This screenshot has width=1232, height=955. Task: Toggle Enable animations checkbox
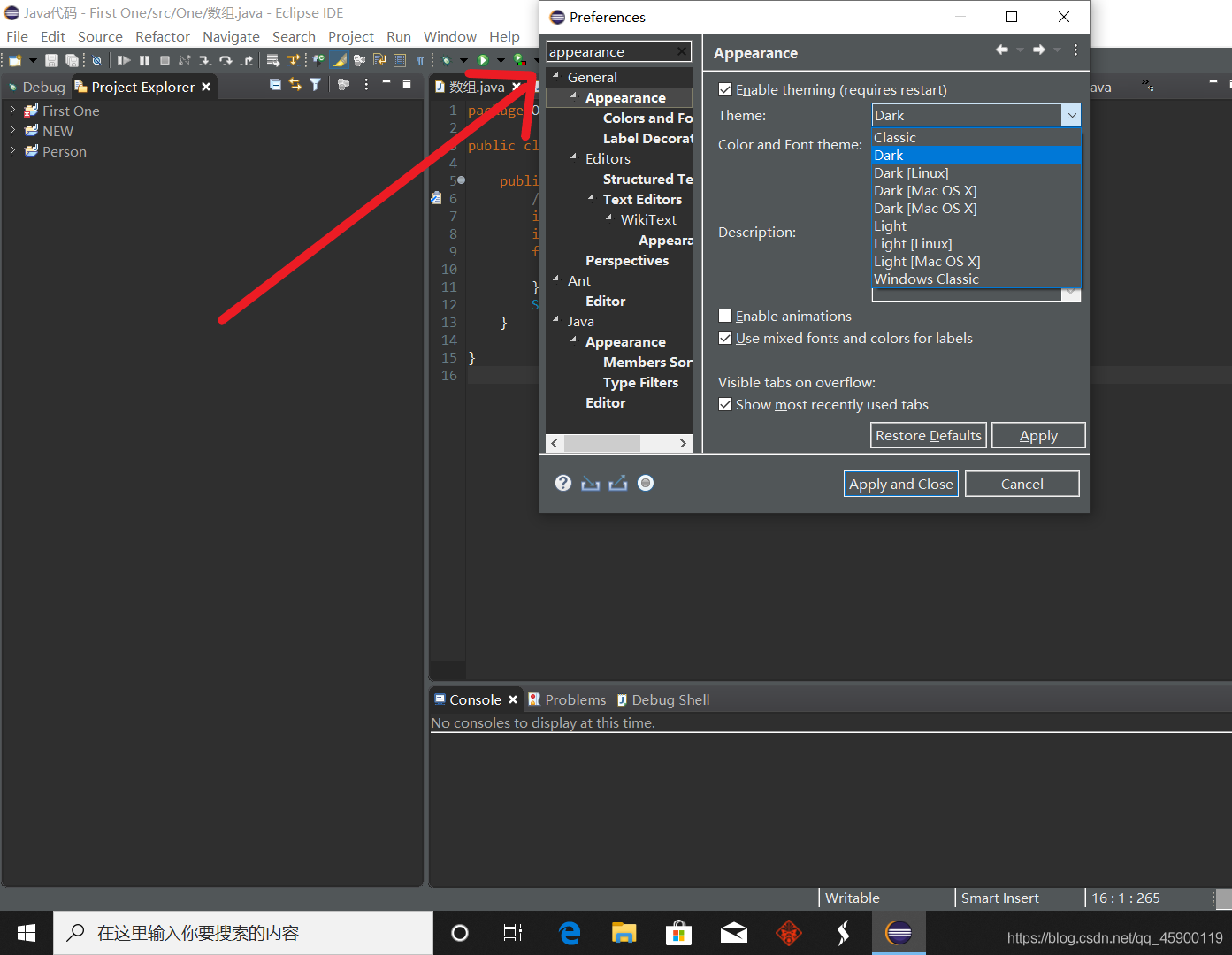pyautogui.click(x=725, y=316)
